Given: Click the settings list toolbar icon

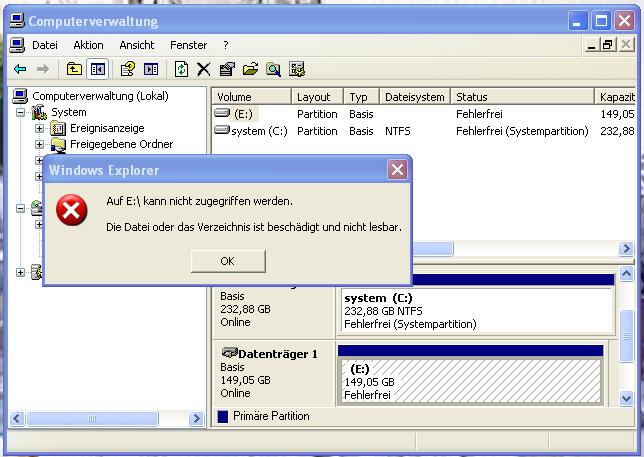Looking at the screenshot, I should 297,69.
